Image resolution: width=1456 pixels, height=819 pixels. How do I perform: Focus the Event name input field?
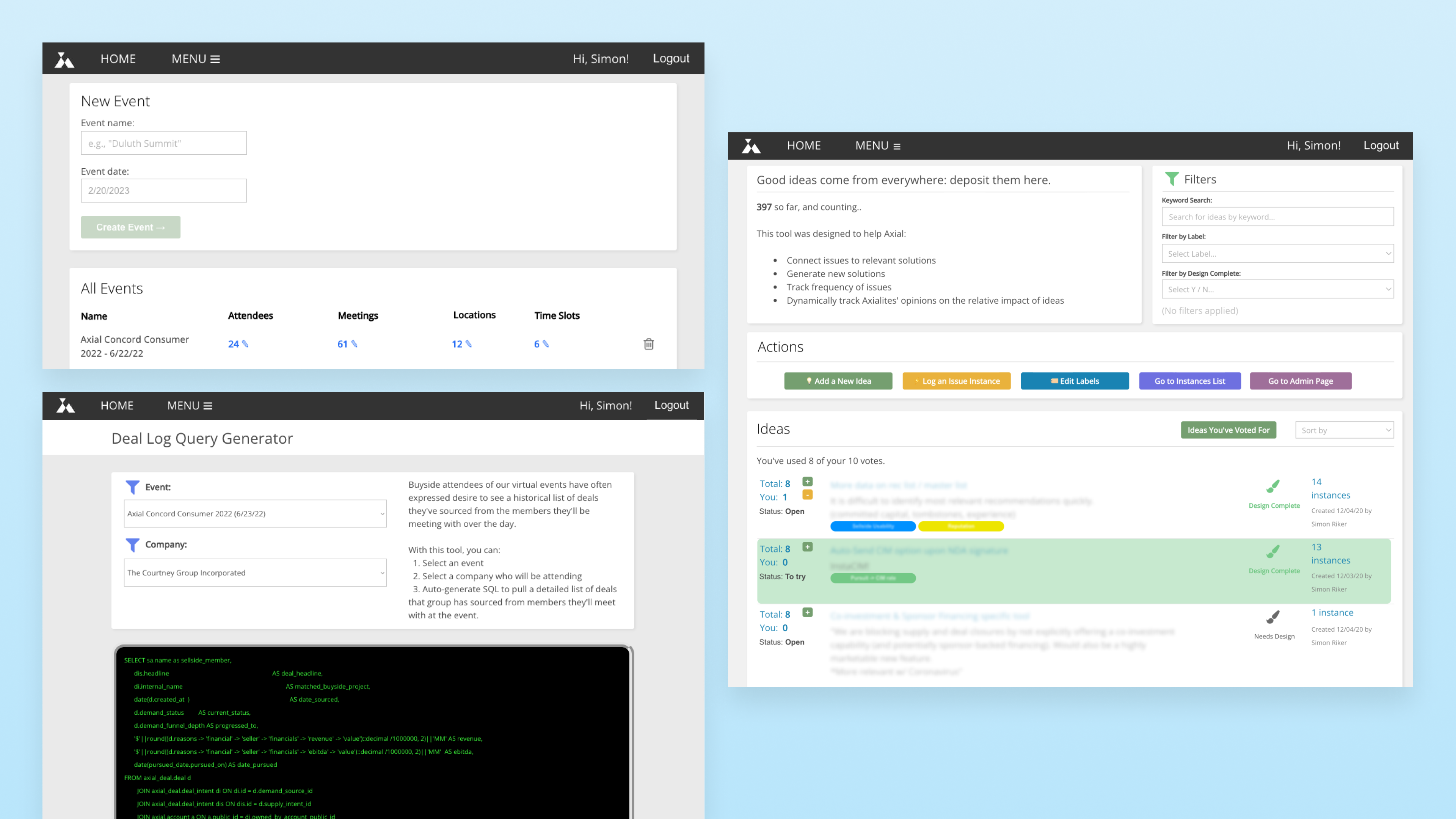163,143
